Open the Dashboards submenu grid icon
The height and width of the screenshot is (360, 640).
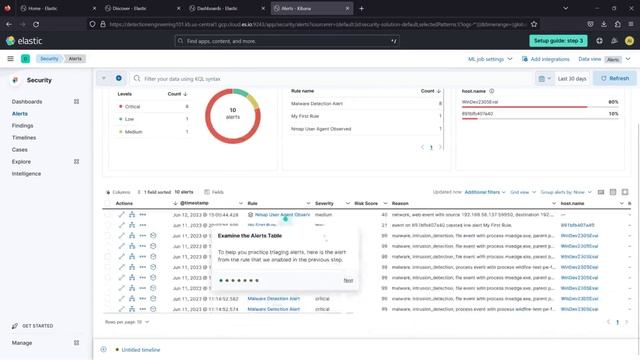(x=76, y=101)
